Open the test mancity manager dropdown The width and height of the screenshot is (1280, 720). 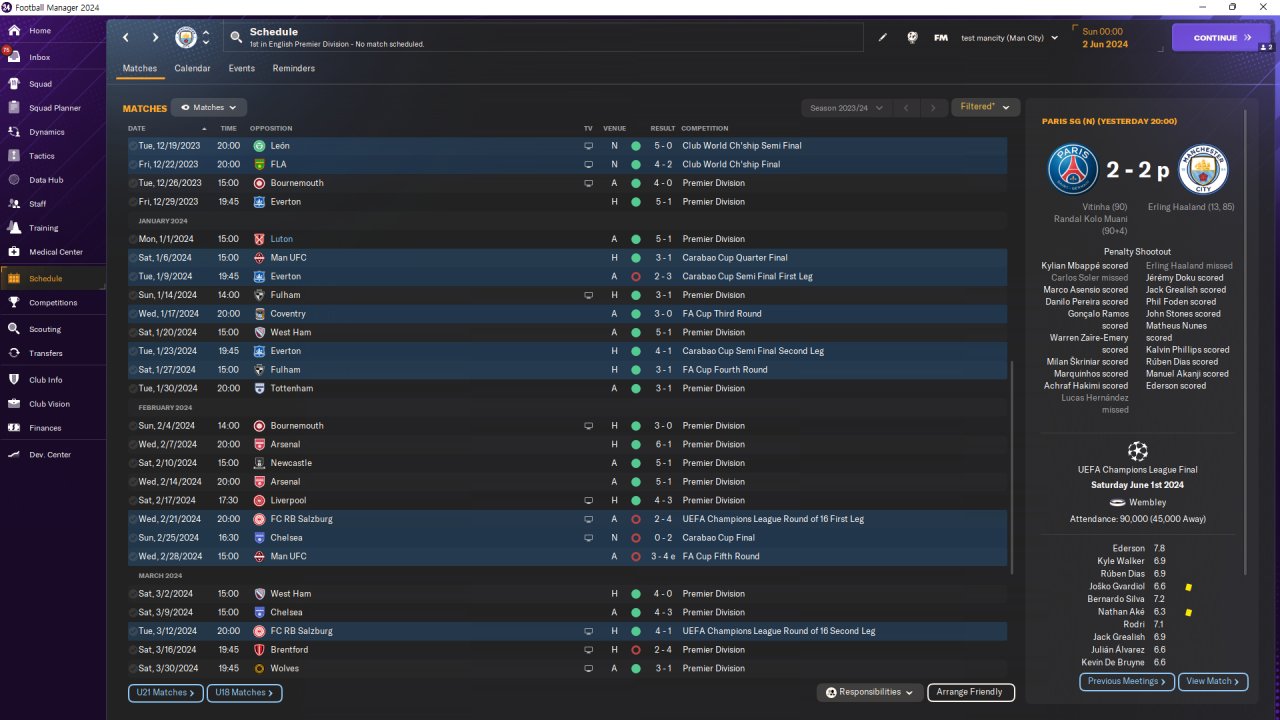[1009, 38]
